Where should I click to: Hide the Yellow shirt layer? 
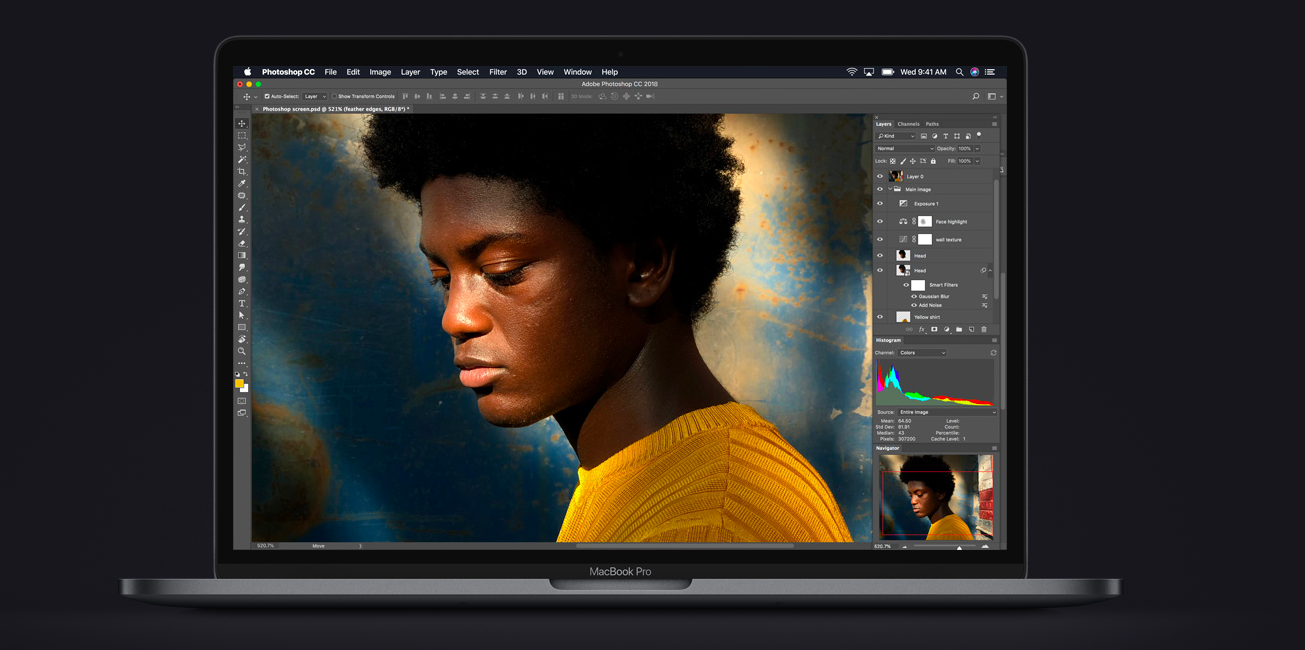pos(880,315)
